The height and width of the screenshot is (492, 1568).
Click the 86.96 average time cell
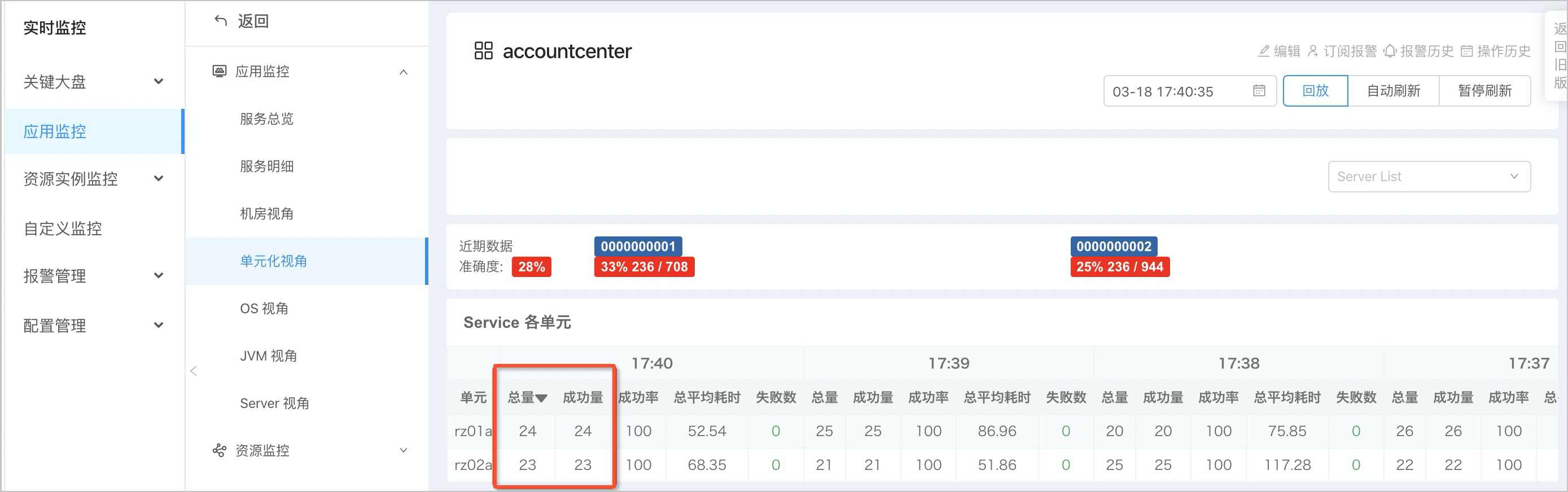(997, 430)
